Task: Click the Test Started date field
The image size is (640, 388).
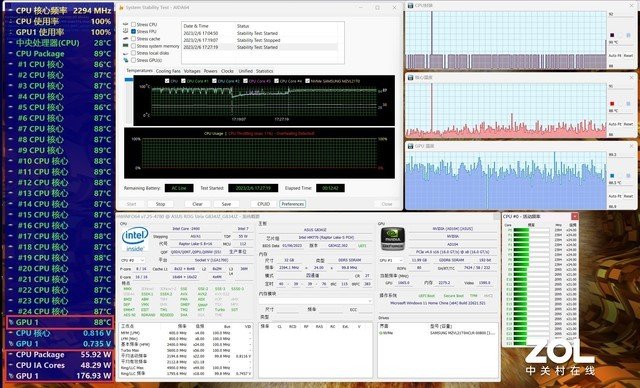Action: coord(253,188)
